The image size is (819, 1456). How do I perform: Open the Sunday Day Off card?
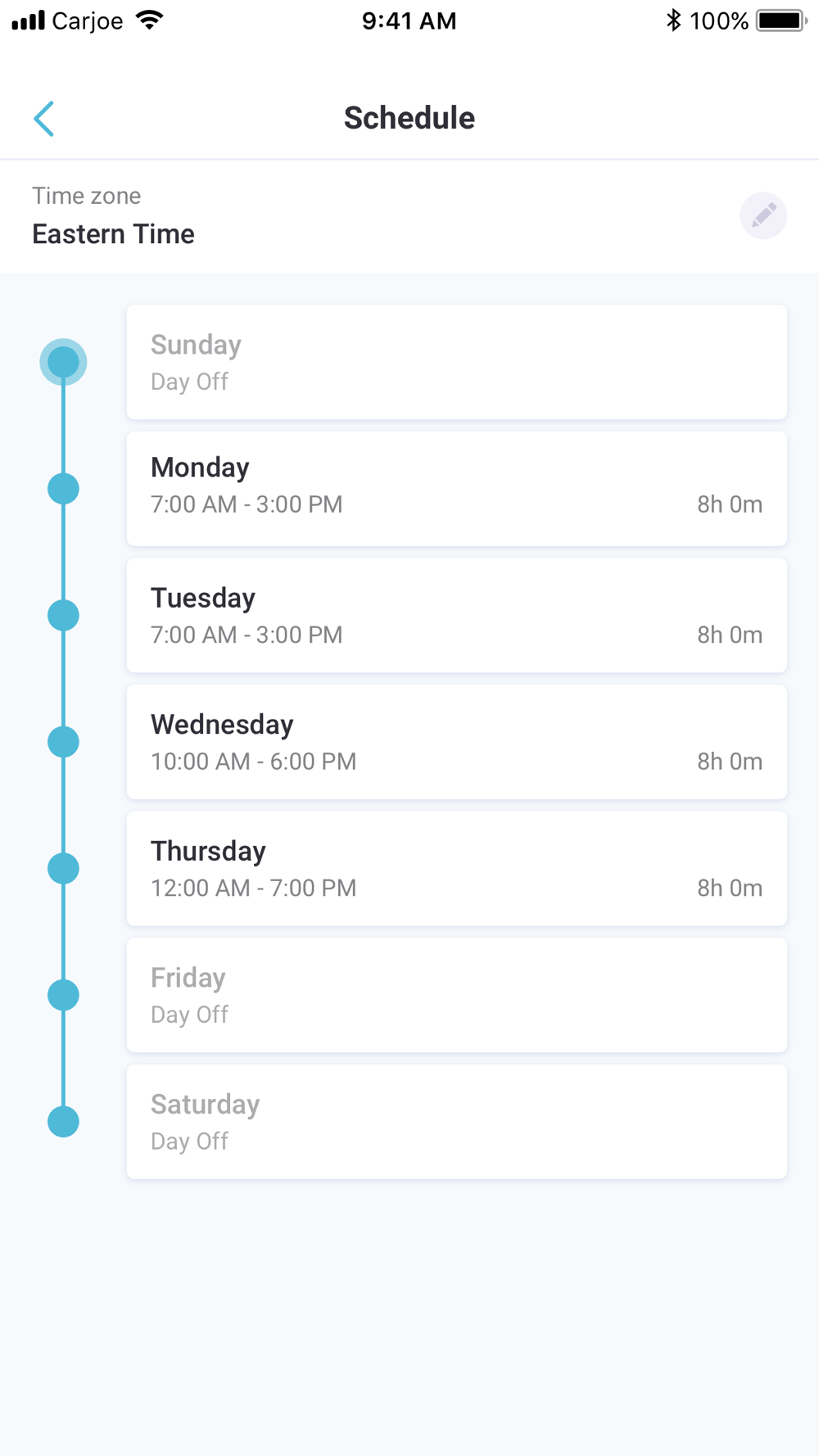click(x=457, y=362)
